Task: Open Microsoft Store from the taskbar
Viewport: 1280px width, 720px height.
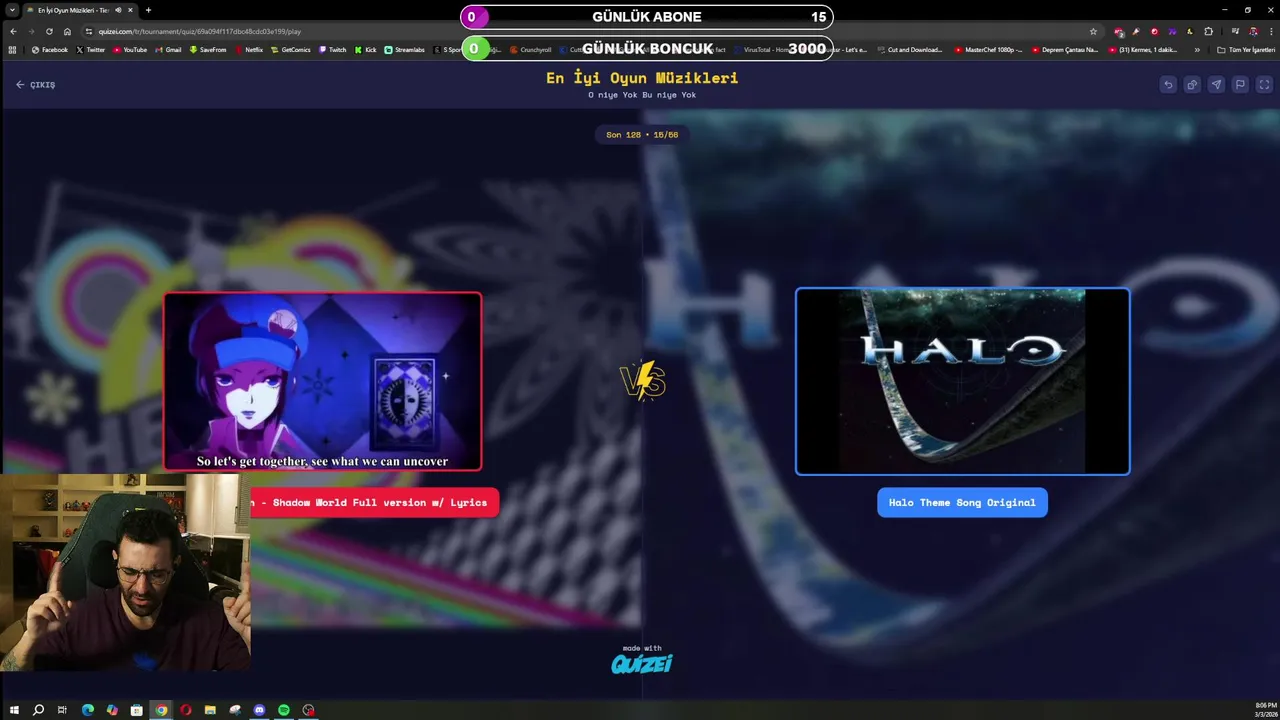Action: [x=136, y=710]
